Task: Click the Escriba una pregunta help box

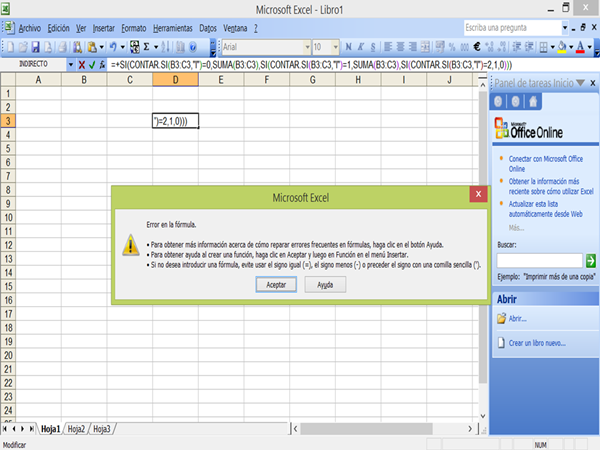Action: click(x=513, y=28)
